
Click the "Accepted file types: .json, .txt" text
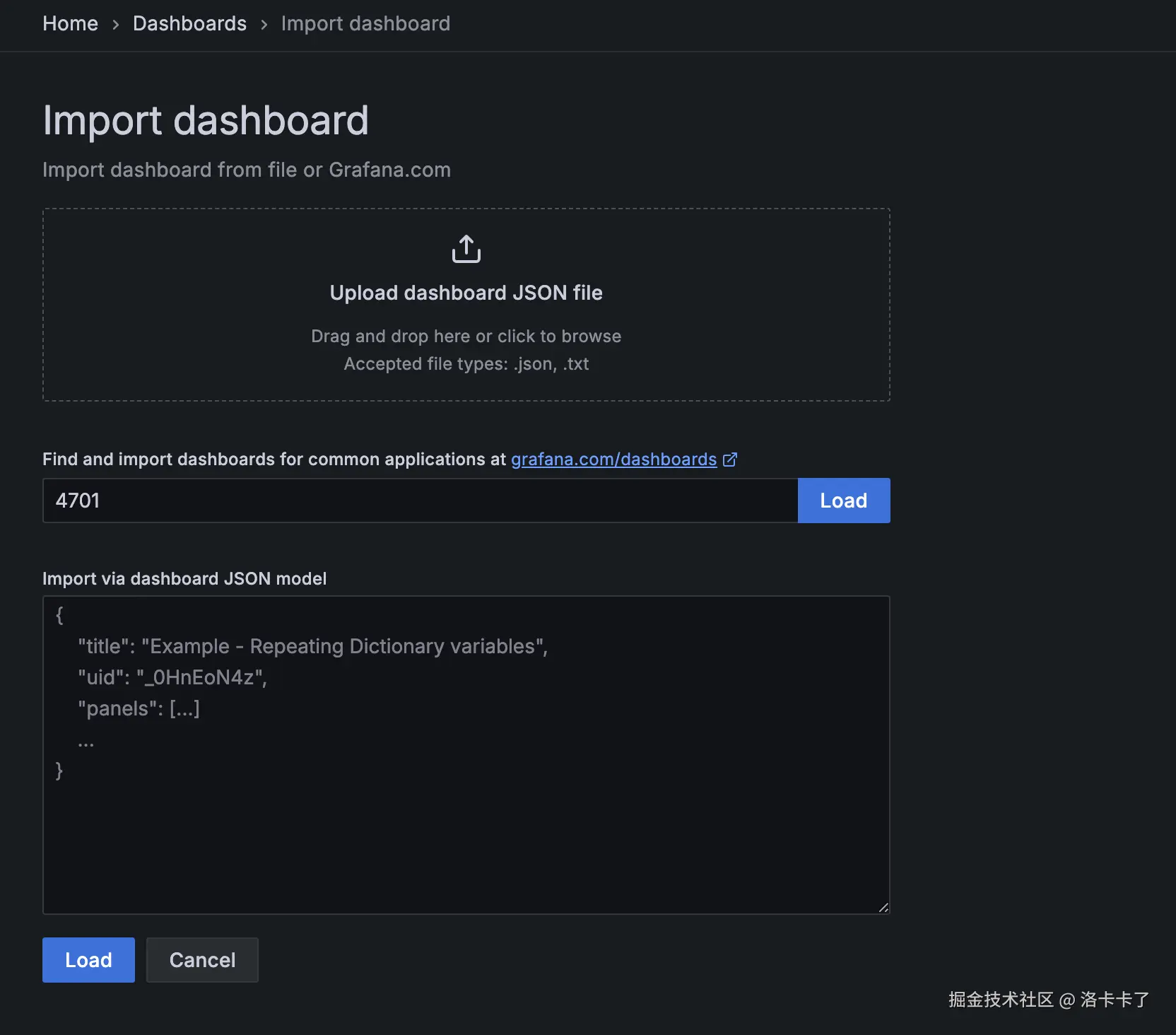(x=466, y=363)
